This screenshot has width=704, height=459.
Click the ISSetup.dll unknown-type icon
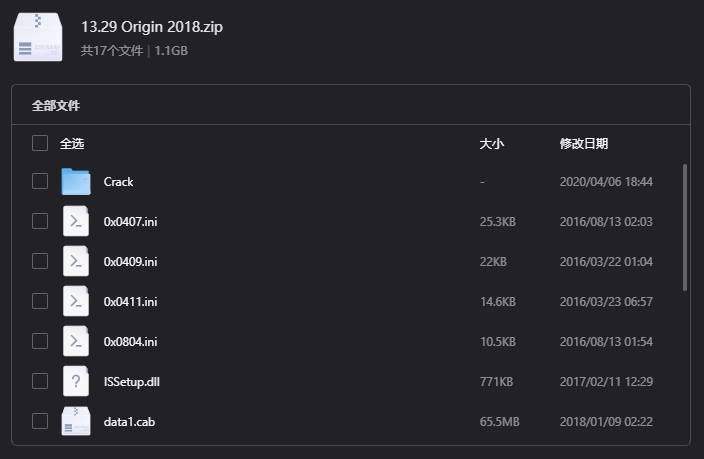76,381
